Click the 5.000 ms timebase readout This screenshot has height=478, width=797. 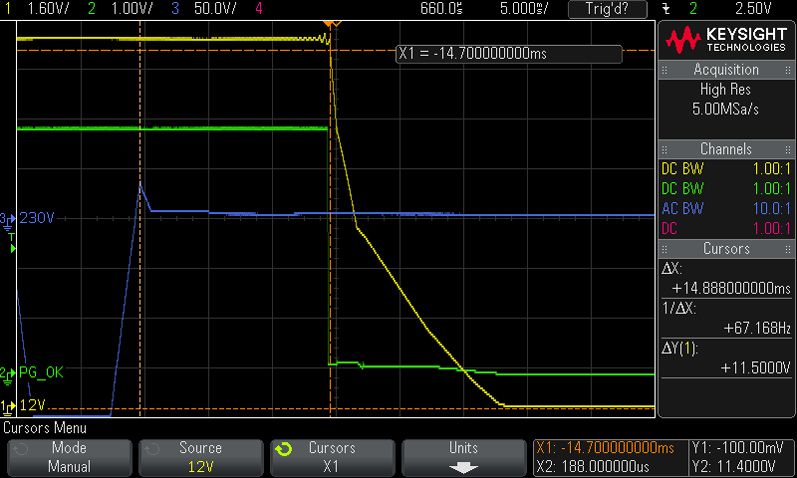click(x=524, y=9)
